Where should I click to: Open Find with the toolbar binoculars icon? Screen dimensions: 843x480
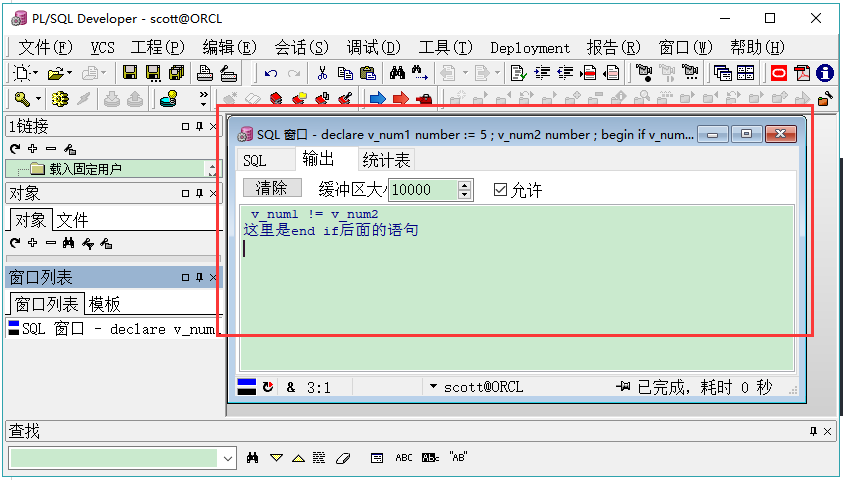(397, 72)
